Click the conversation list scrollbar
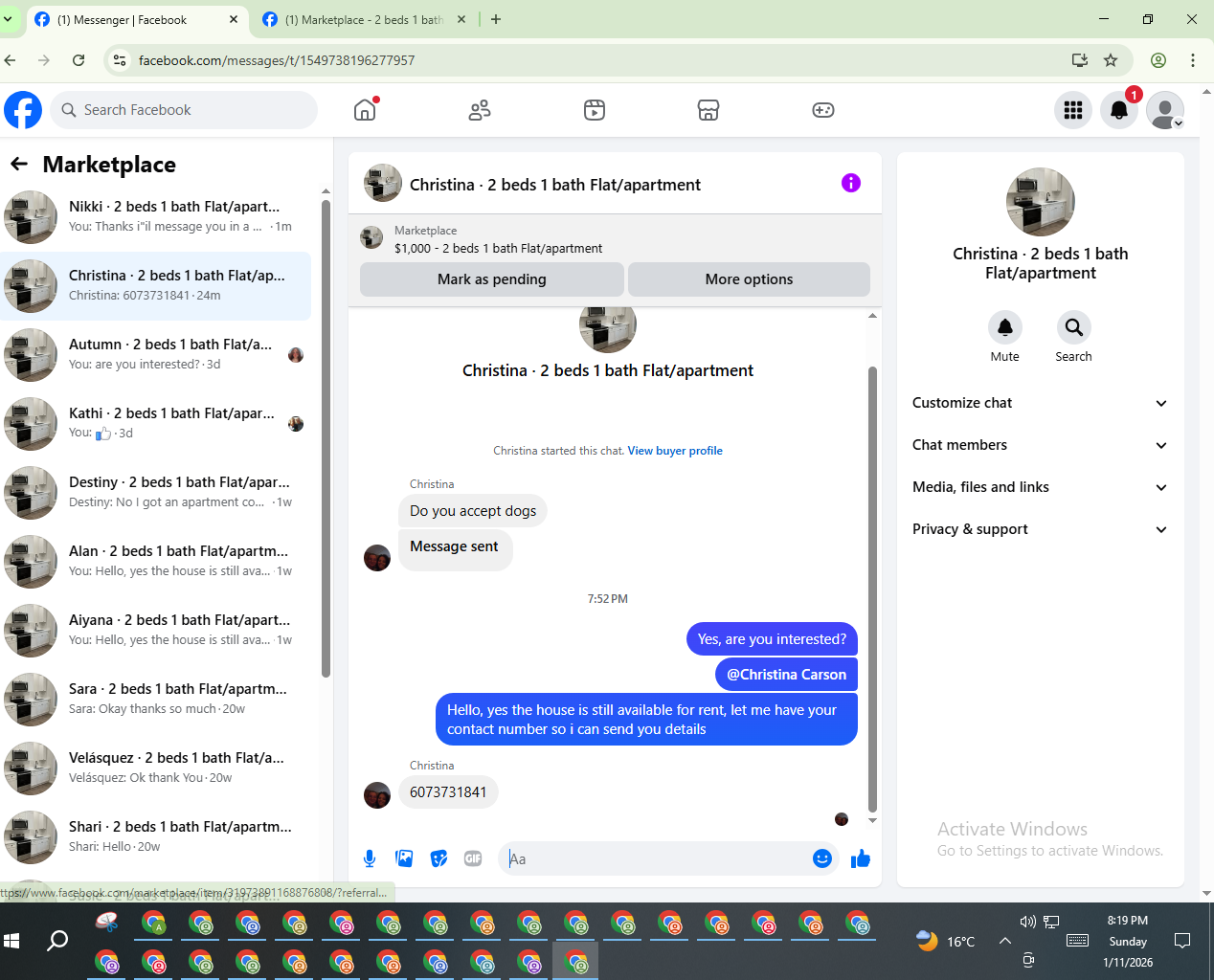Screen dimensions: 1214x980 click(x=326, y=438)
